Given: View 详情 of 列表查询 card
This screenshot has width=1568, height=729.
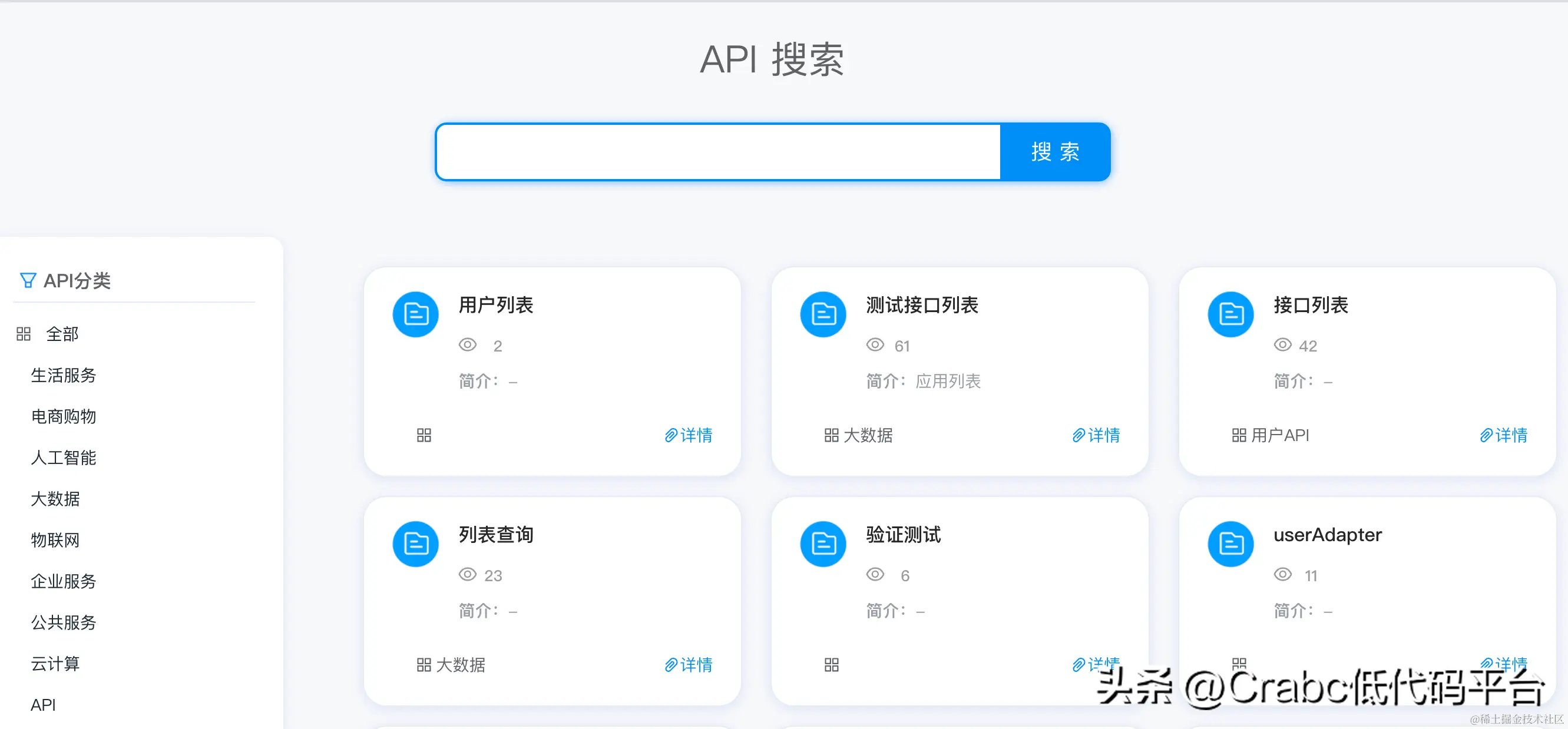Looking at the screenshot, I should (x=689, y=664).
